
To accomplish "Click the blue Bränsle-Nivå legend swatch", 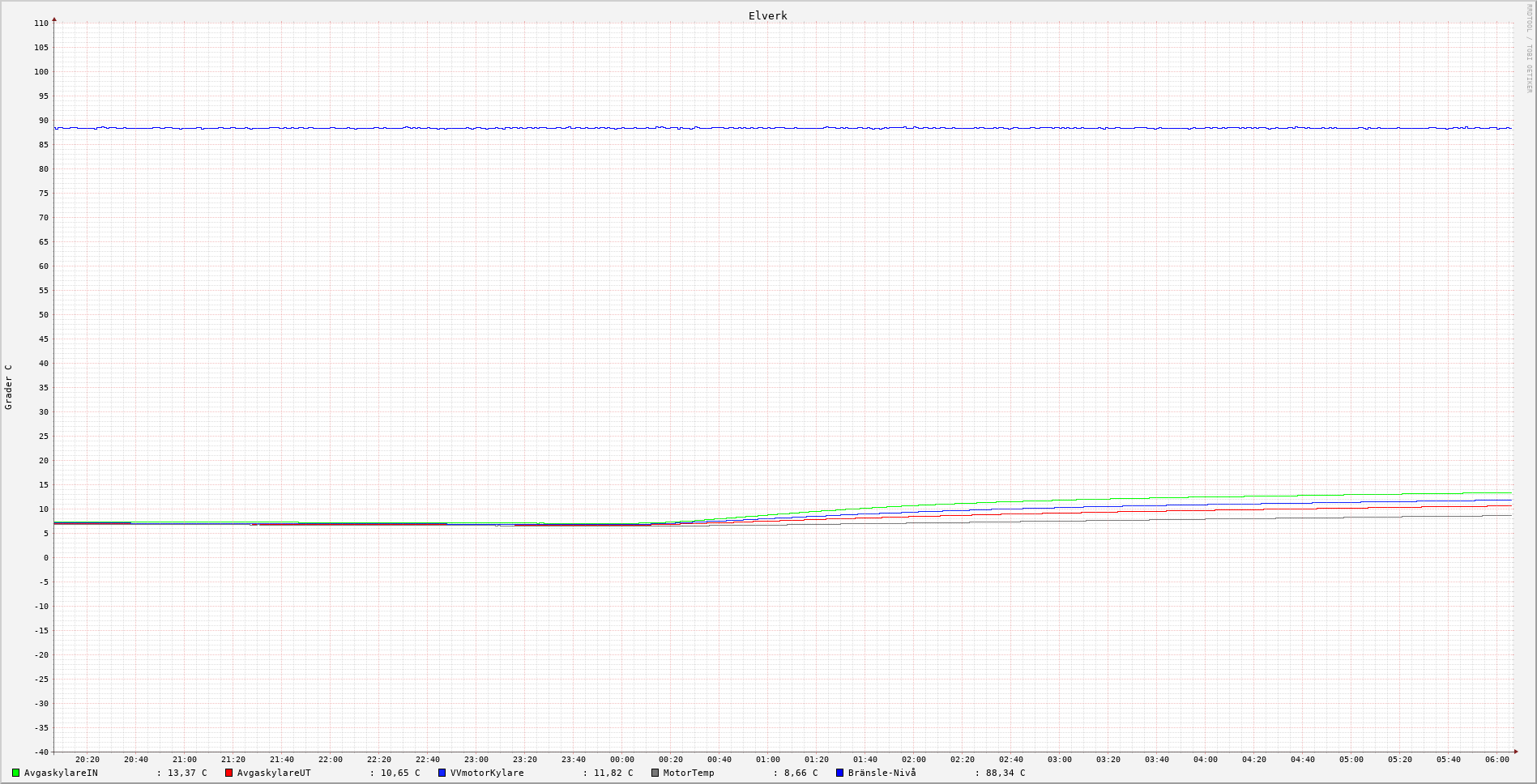I will [x=839, y=773].
